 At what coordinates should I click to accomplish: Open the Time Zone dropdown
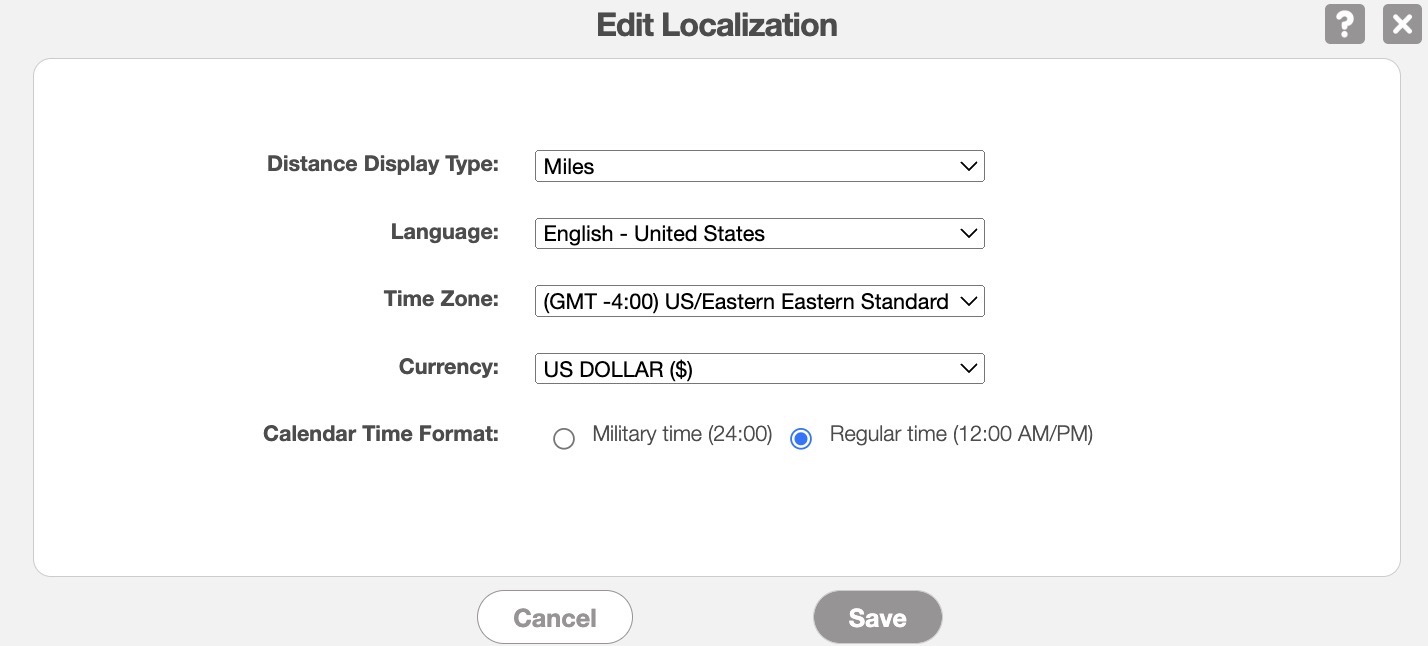coord(759,301)
